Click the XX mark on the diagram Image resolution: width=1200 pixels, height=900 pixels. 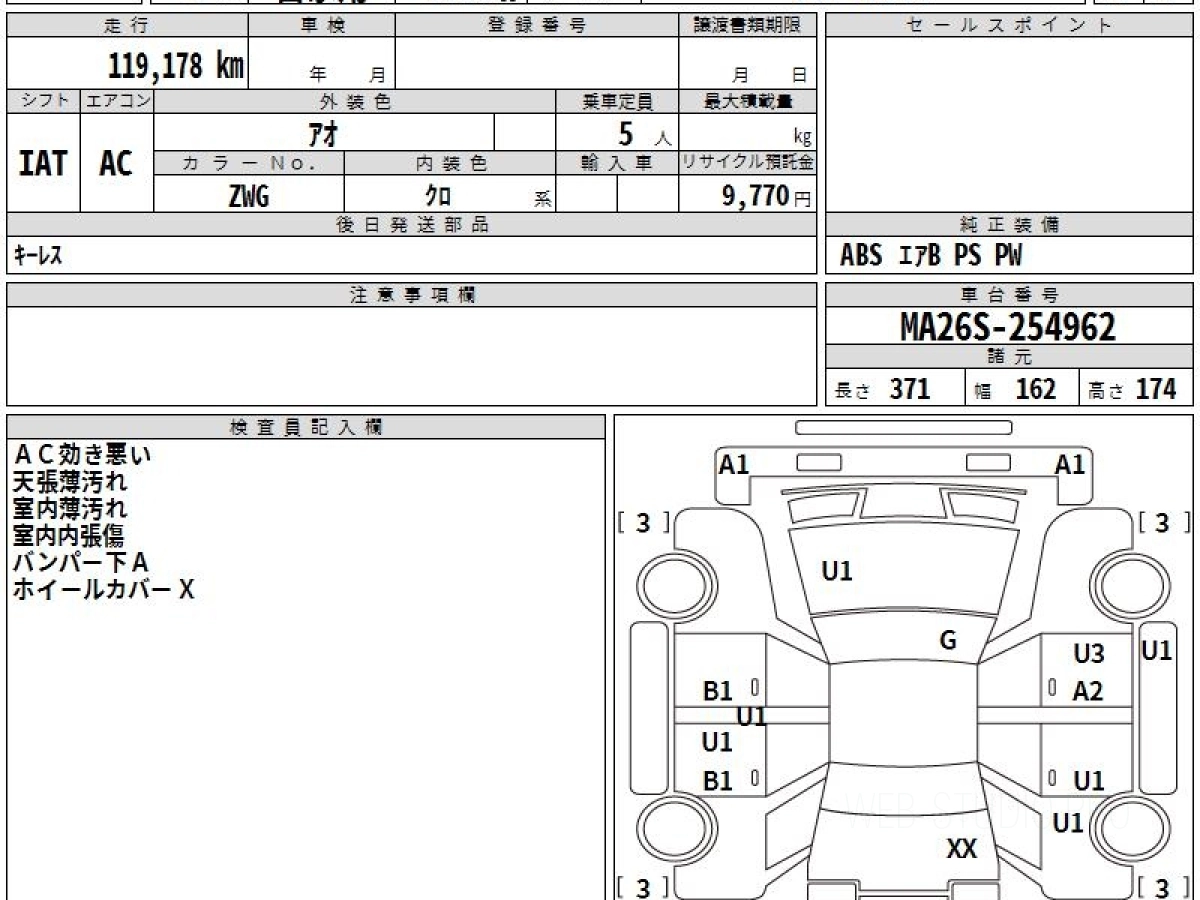(961, 849)
